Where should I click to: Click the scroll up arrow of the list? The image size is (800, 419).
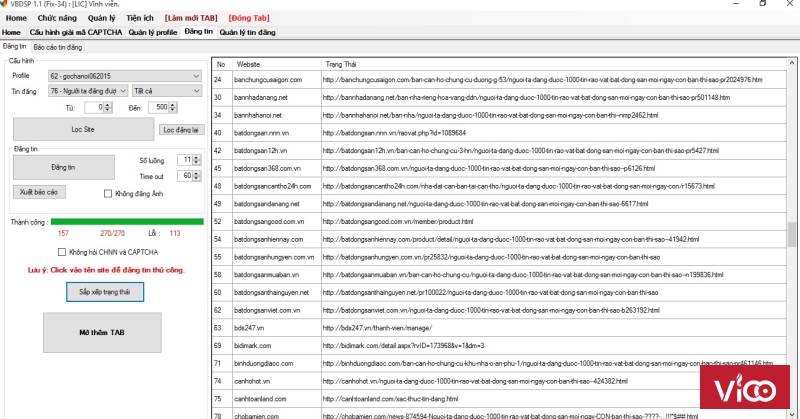792,62
